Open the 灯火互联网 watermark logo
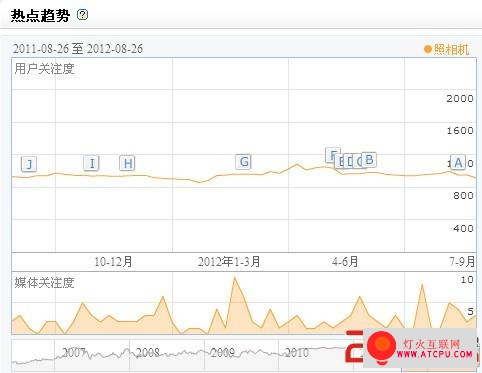The width and height of the screenshot is (482, 373). [x=421, y=348]
